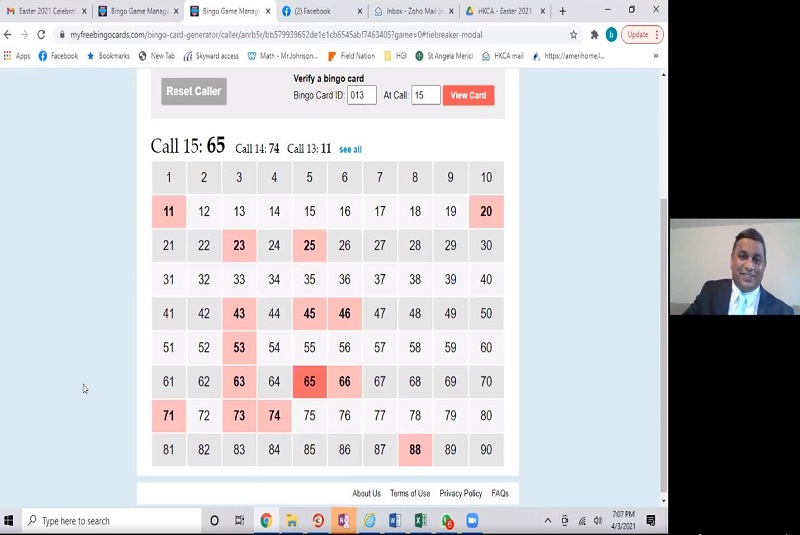The width and height of the screenshot is (800, 535).
Task: Open File Explorer from the taskbar
Action: [291, 521]
